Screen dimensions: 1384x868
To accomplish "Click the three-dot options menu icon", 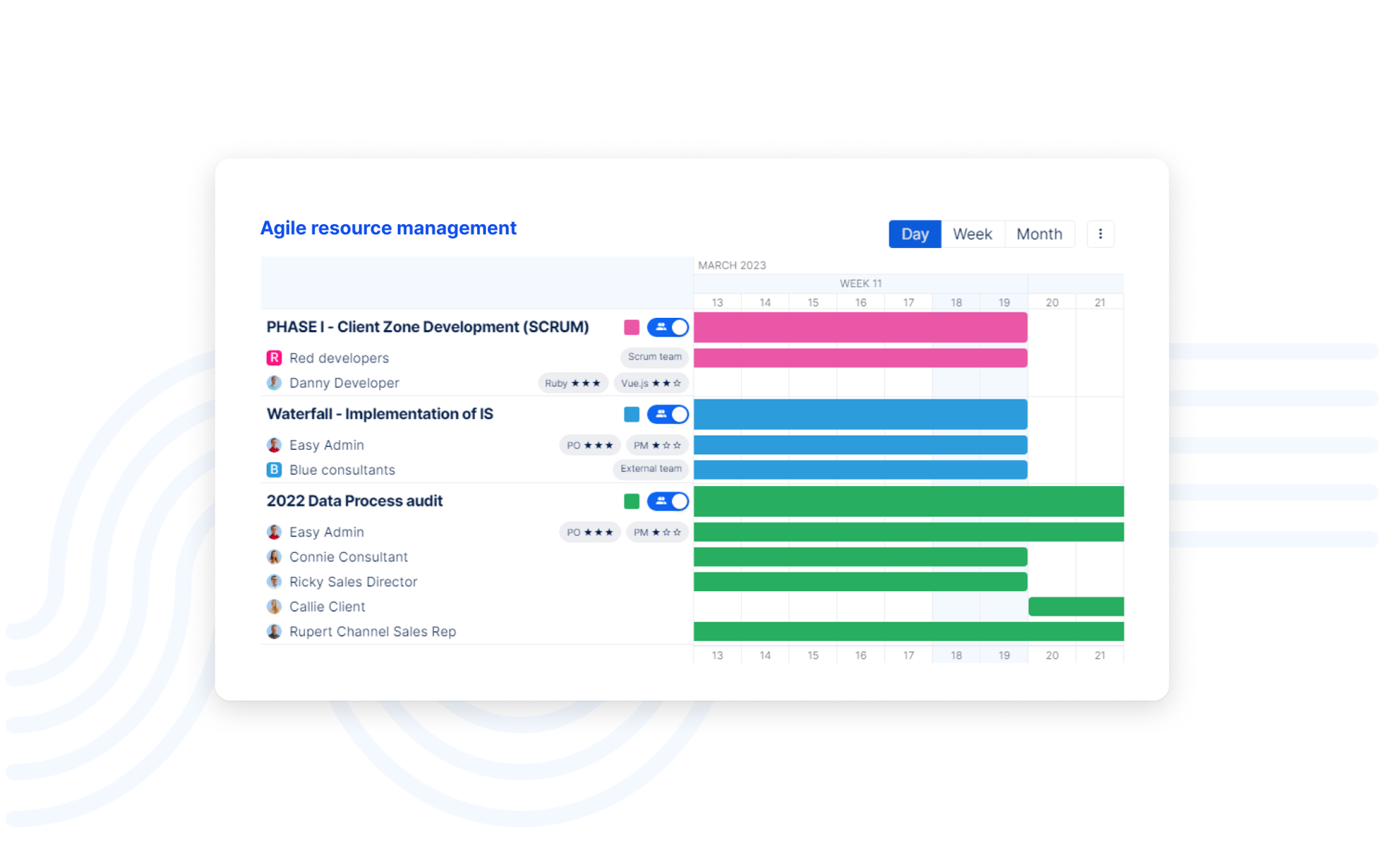I will pos(1100,234).
